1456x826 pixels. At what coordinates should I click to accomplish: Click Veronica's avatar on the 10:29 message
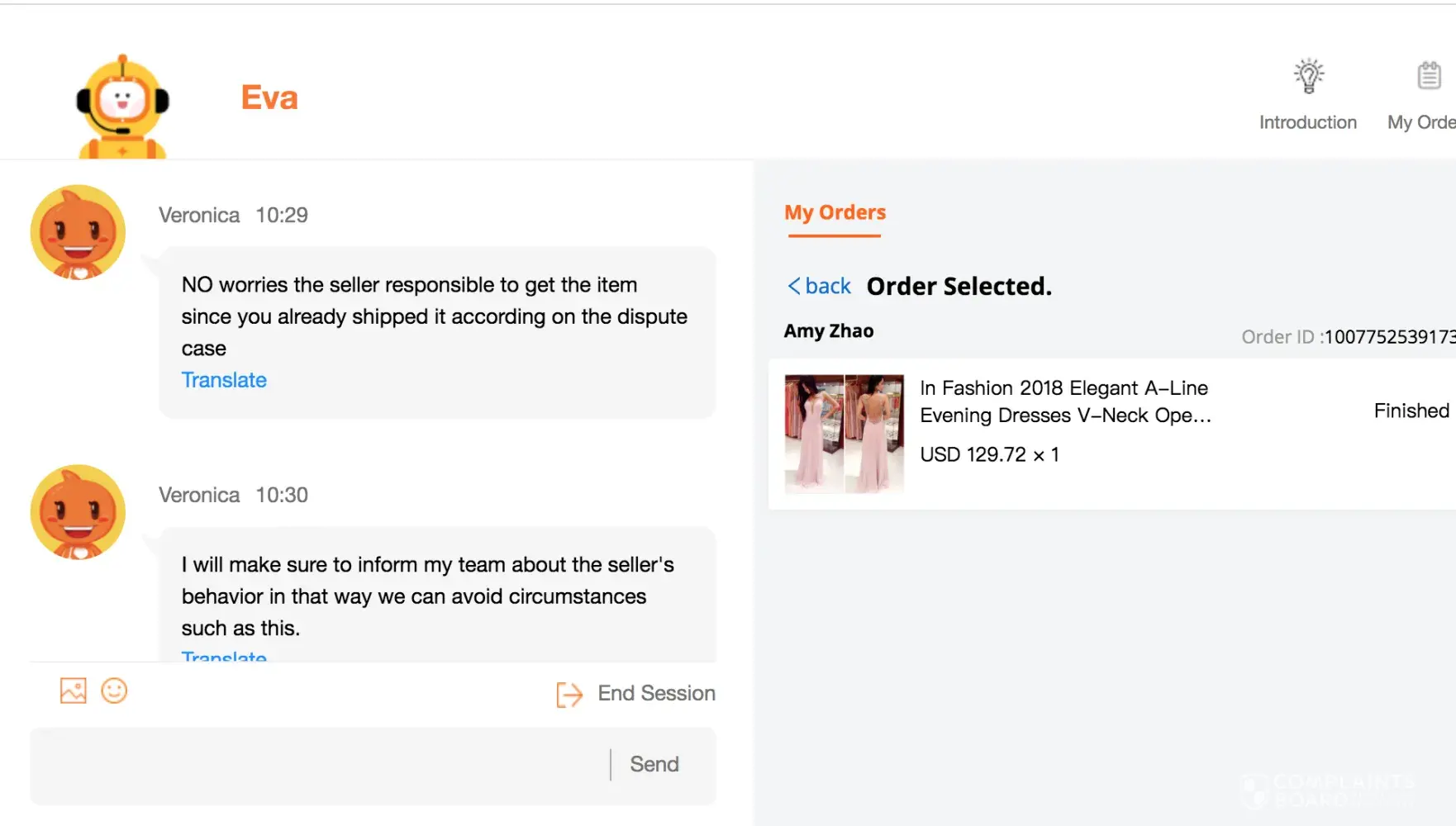click(78, 232)
